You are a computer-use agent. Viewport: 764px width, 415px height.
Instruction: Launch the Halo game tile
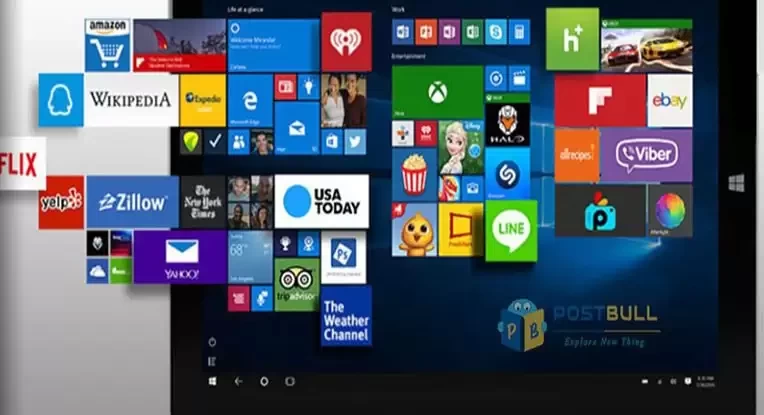click(508, 120)
